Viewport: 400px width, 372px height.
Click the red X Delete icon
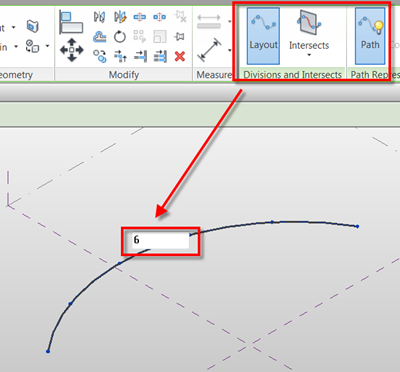click(x=180, y=56)
